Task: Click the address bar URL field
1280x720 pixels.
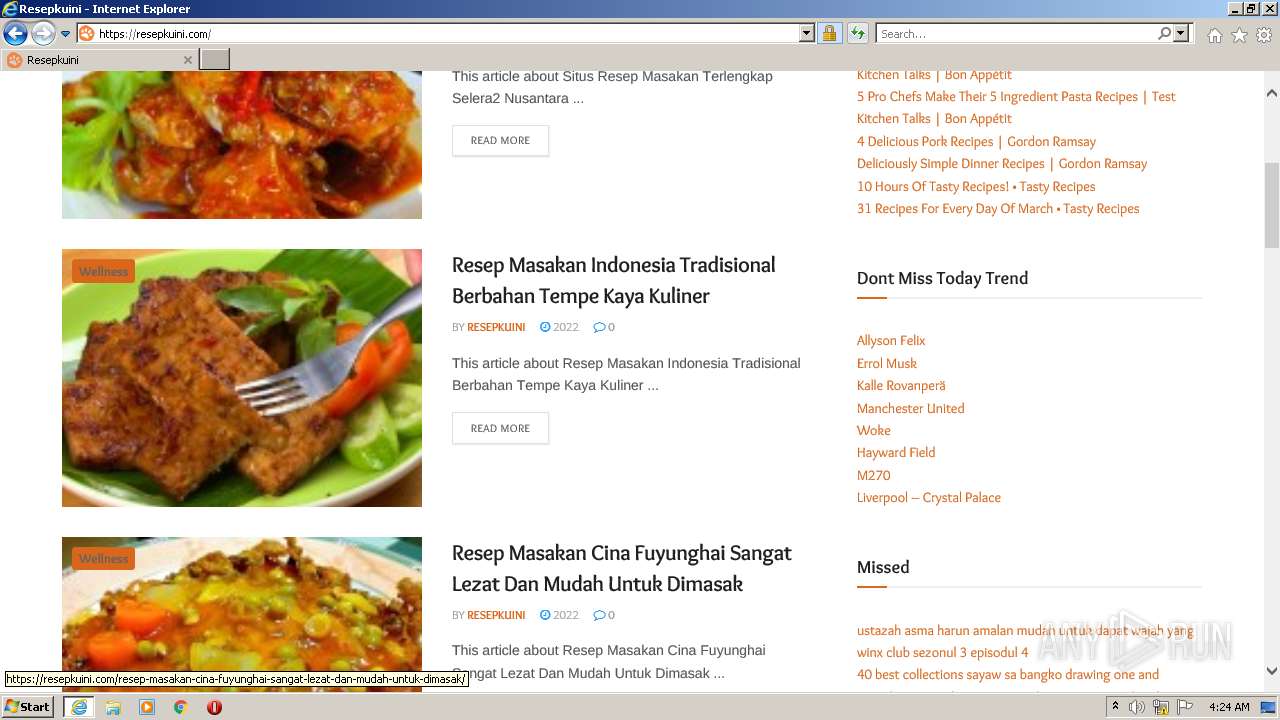Action: click(x=447, y=34)
